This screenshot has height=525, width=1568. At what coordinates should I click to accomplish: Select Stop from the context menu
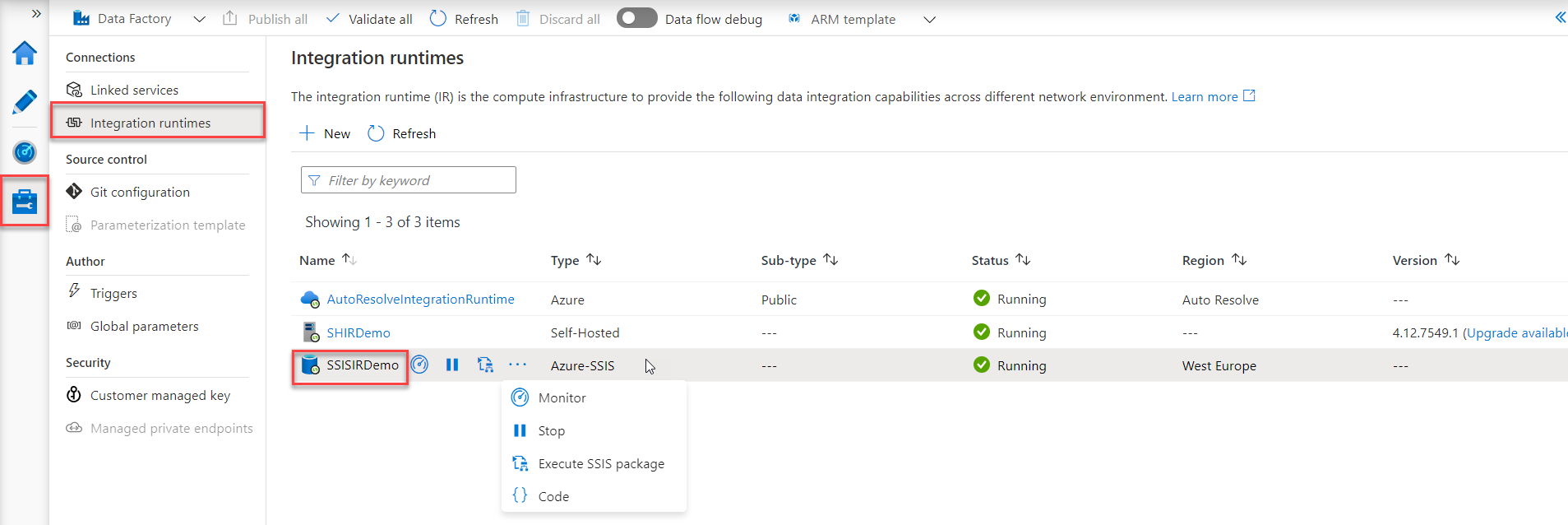pyautogui.click(x=551, y=430)
